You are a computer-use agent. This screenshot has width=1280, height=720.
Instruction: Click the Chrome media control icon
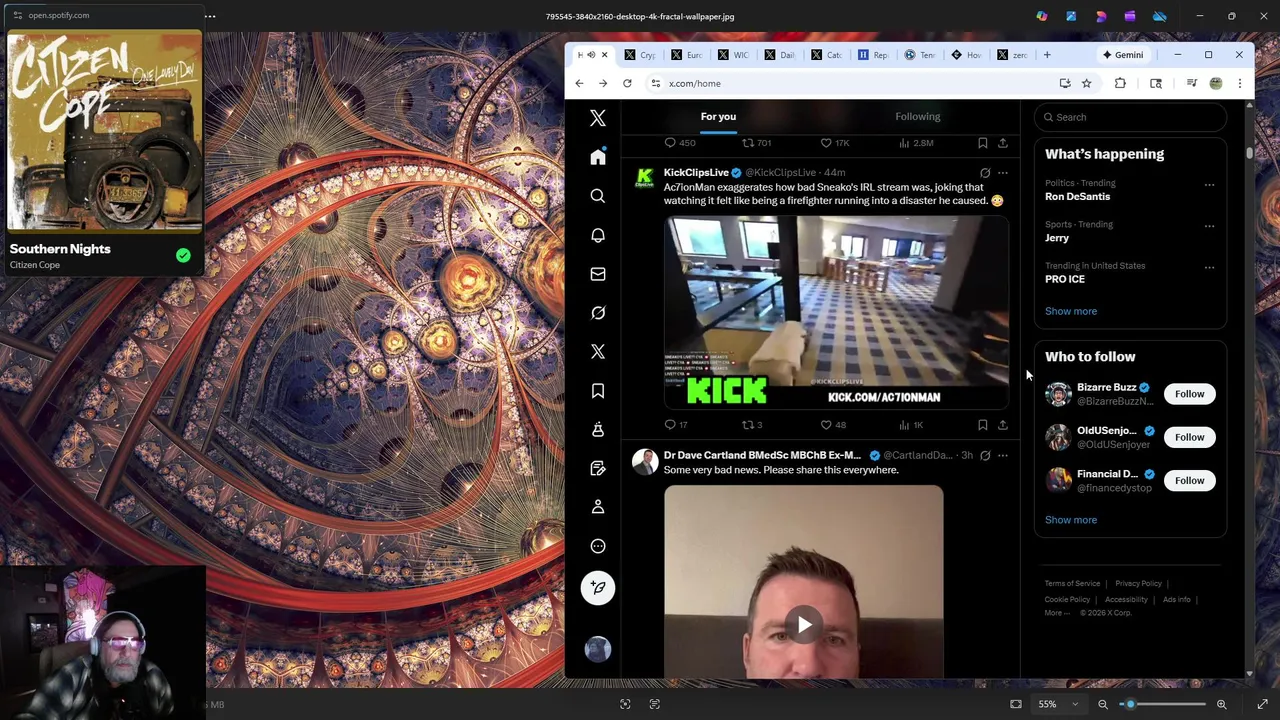coord(1191,83)
